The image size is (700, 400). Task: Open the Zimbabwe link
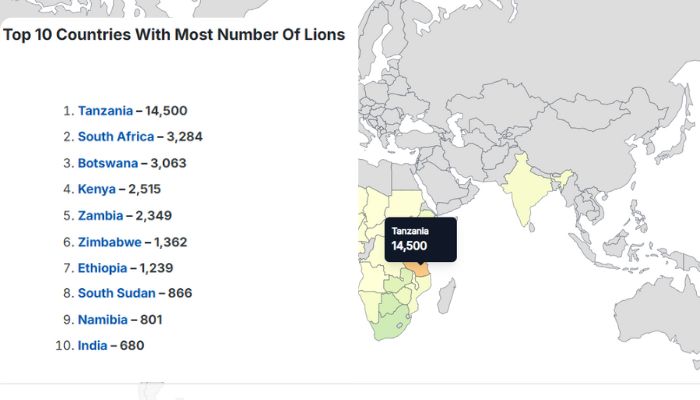point(109,241)
